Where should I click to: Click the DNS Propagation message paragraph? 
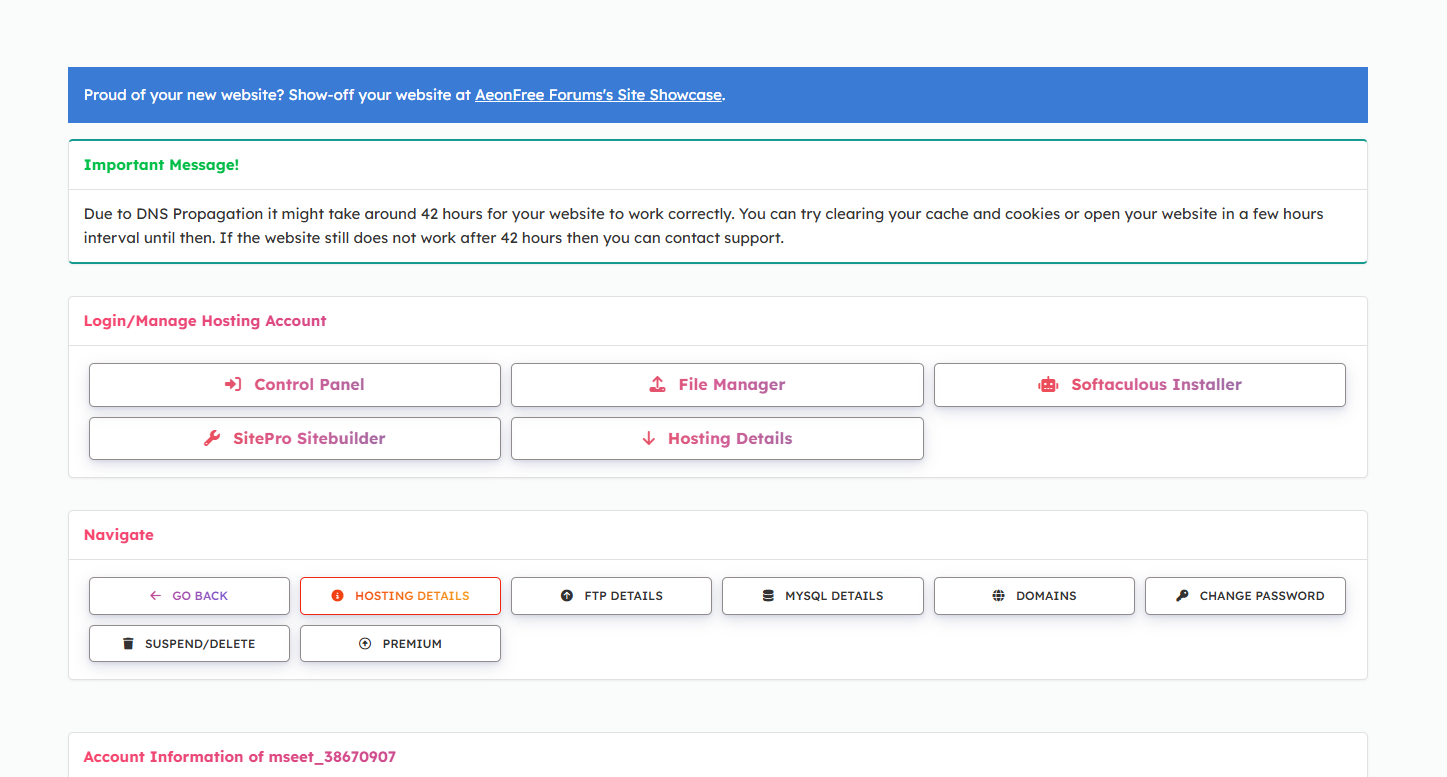704,226
